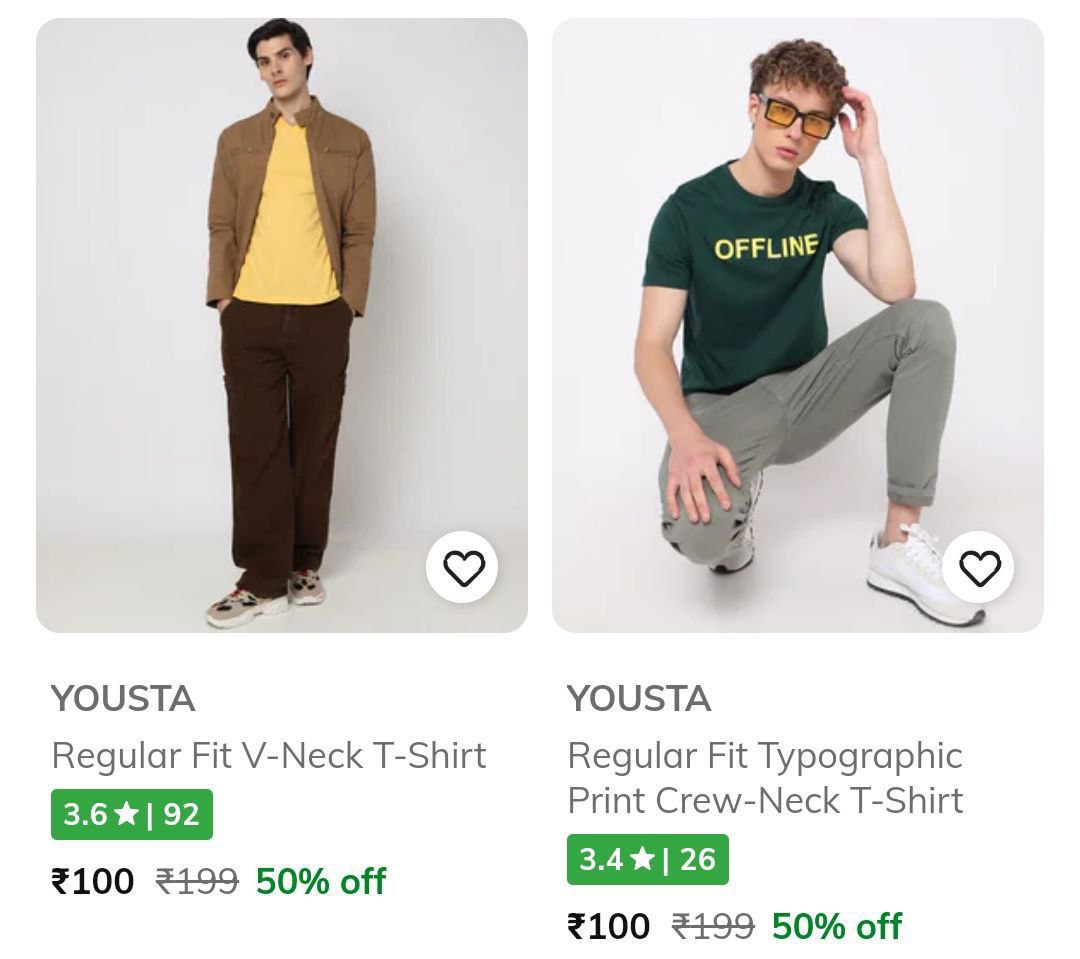Viewport: 1080px width, 959px height.
Task: Tap YOUSTA brand above V-Neck T-Shirt
Action: 123,699
